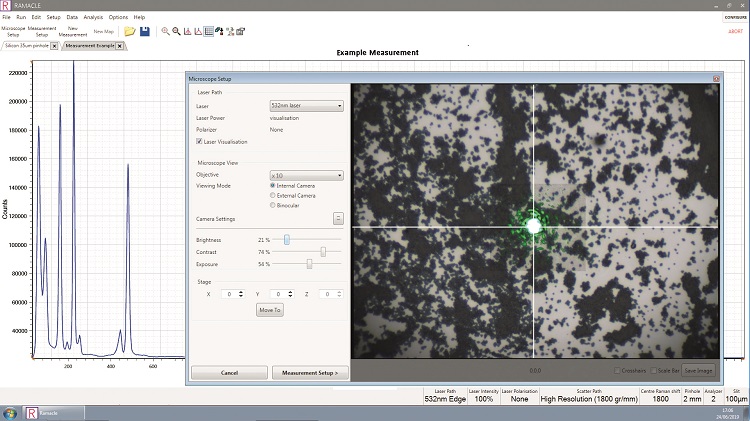Click the Exposure slider handle

309,264
